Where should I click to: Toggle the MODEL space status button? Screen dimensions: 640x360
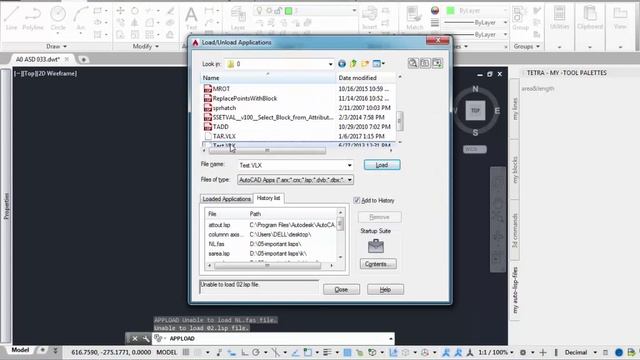pyautogui.click(x=167, y=352)
